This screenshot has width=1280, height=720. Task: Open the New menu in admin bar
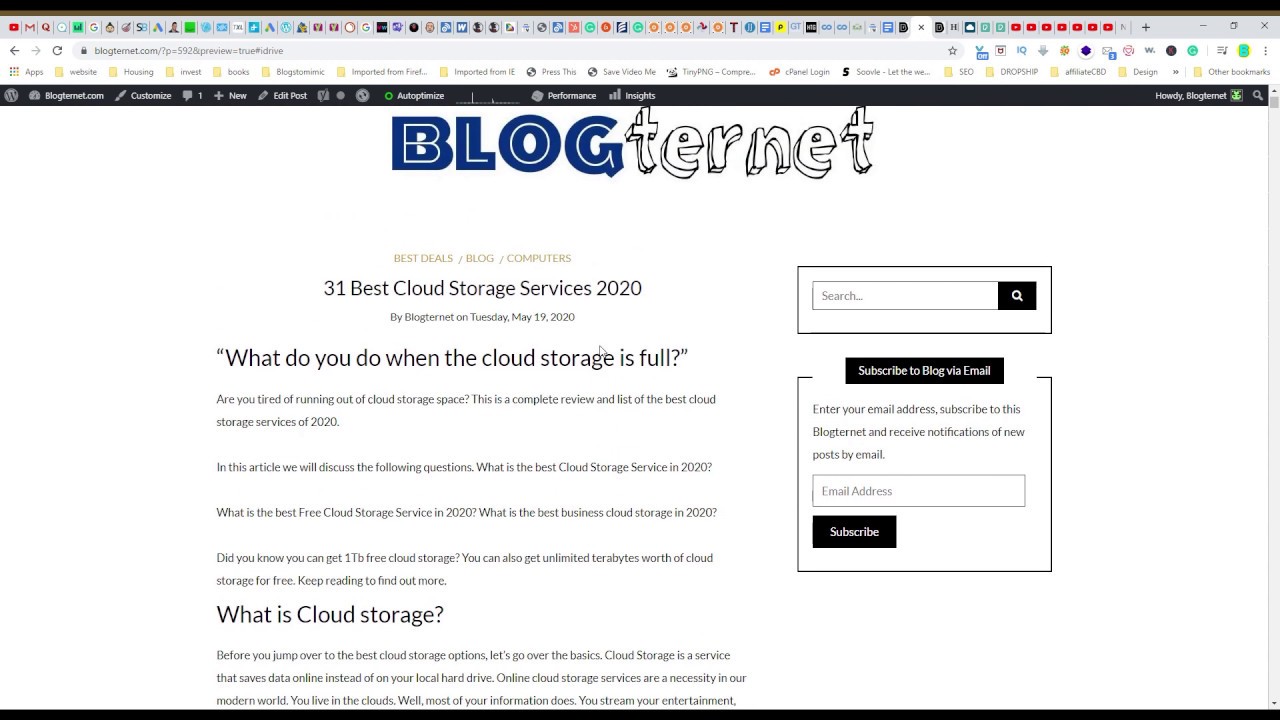coord(229,96)
